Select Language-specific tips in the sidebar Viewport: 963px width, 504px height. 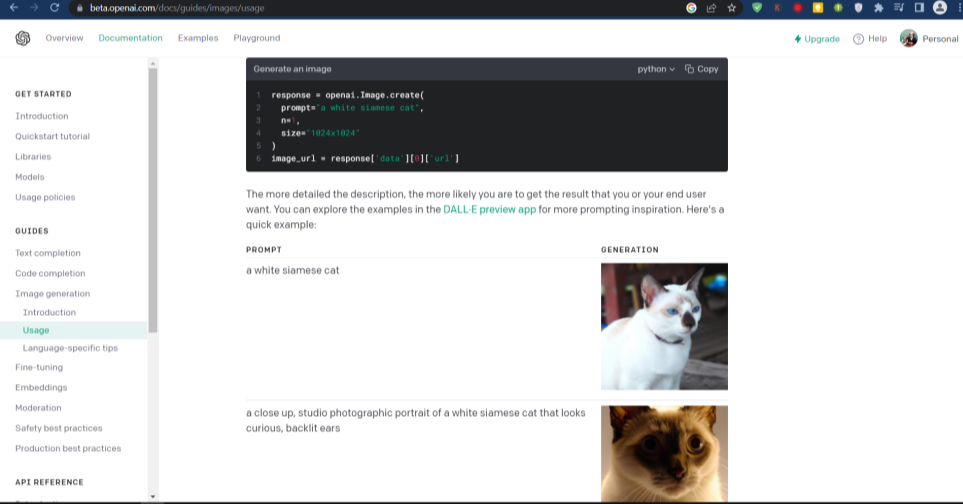[70, 348]
